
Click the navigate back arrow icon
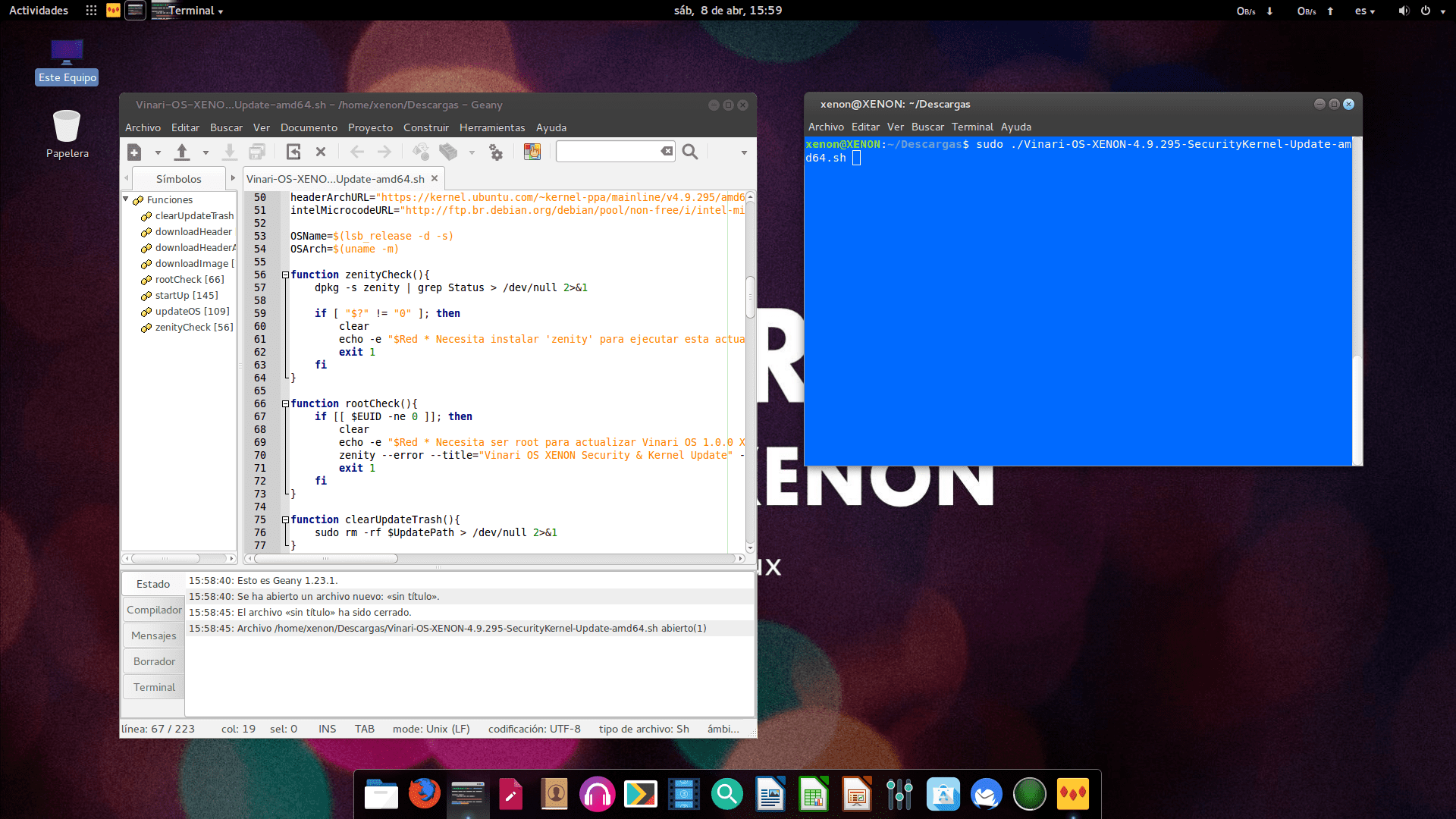[x=357, y=152]
